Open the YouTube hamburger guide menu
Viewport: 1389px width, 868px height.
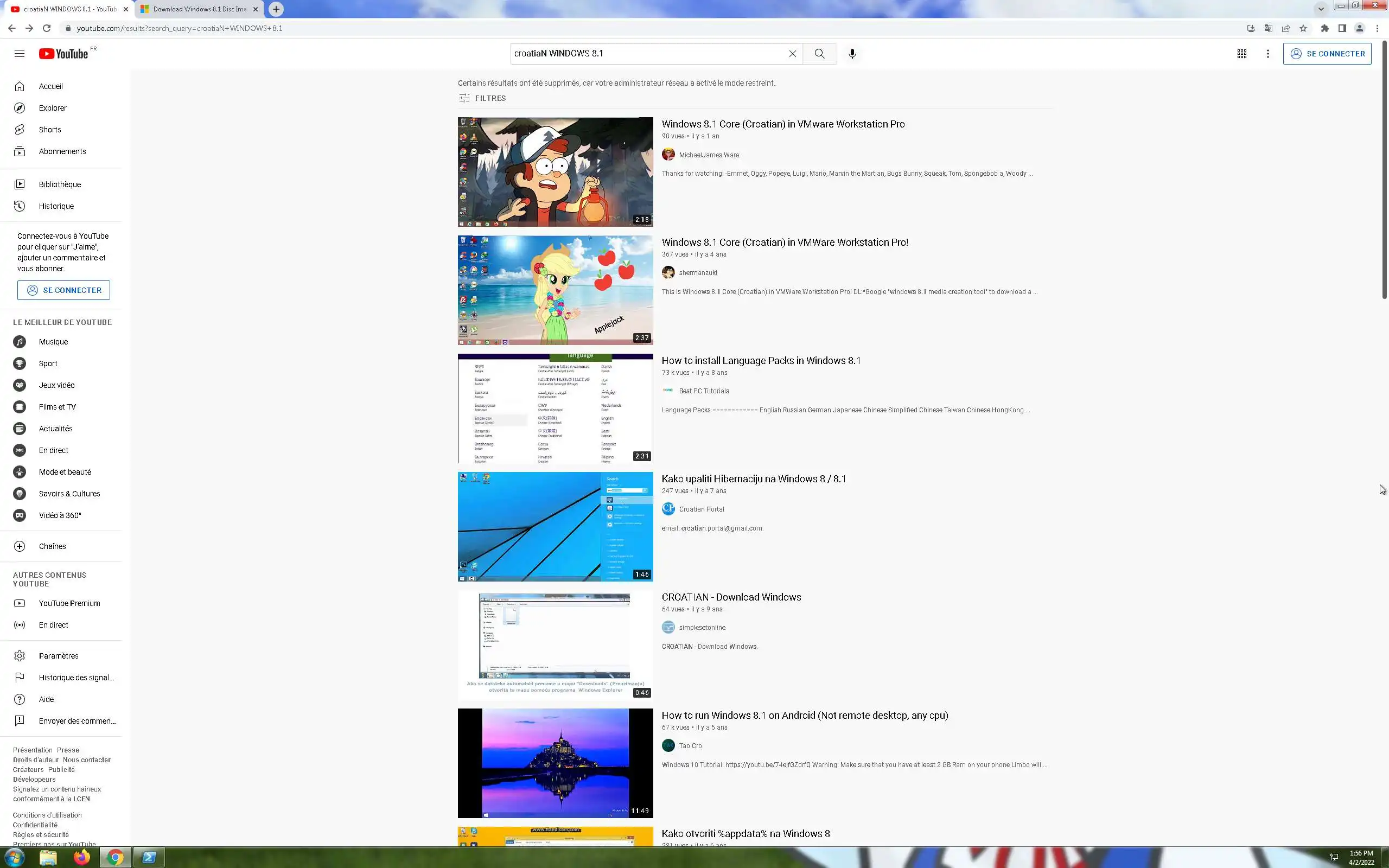click(20, 53)
